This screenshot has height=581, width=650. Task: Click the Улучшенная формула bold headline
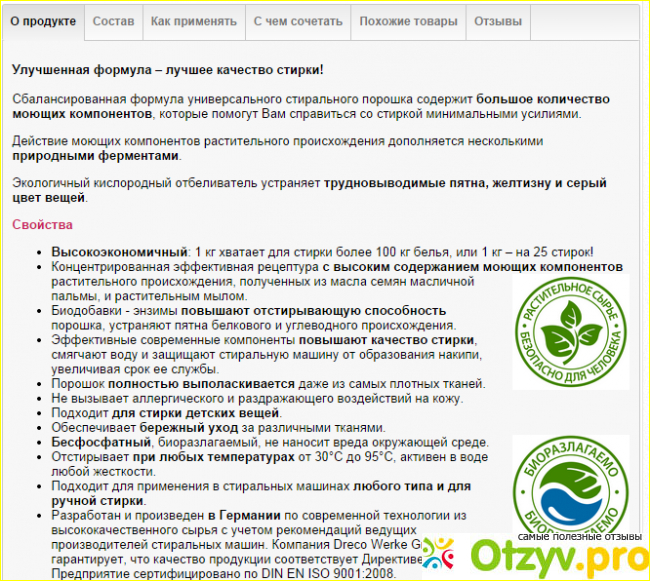[168, 70]
